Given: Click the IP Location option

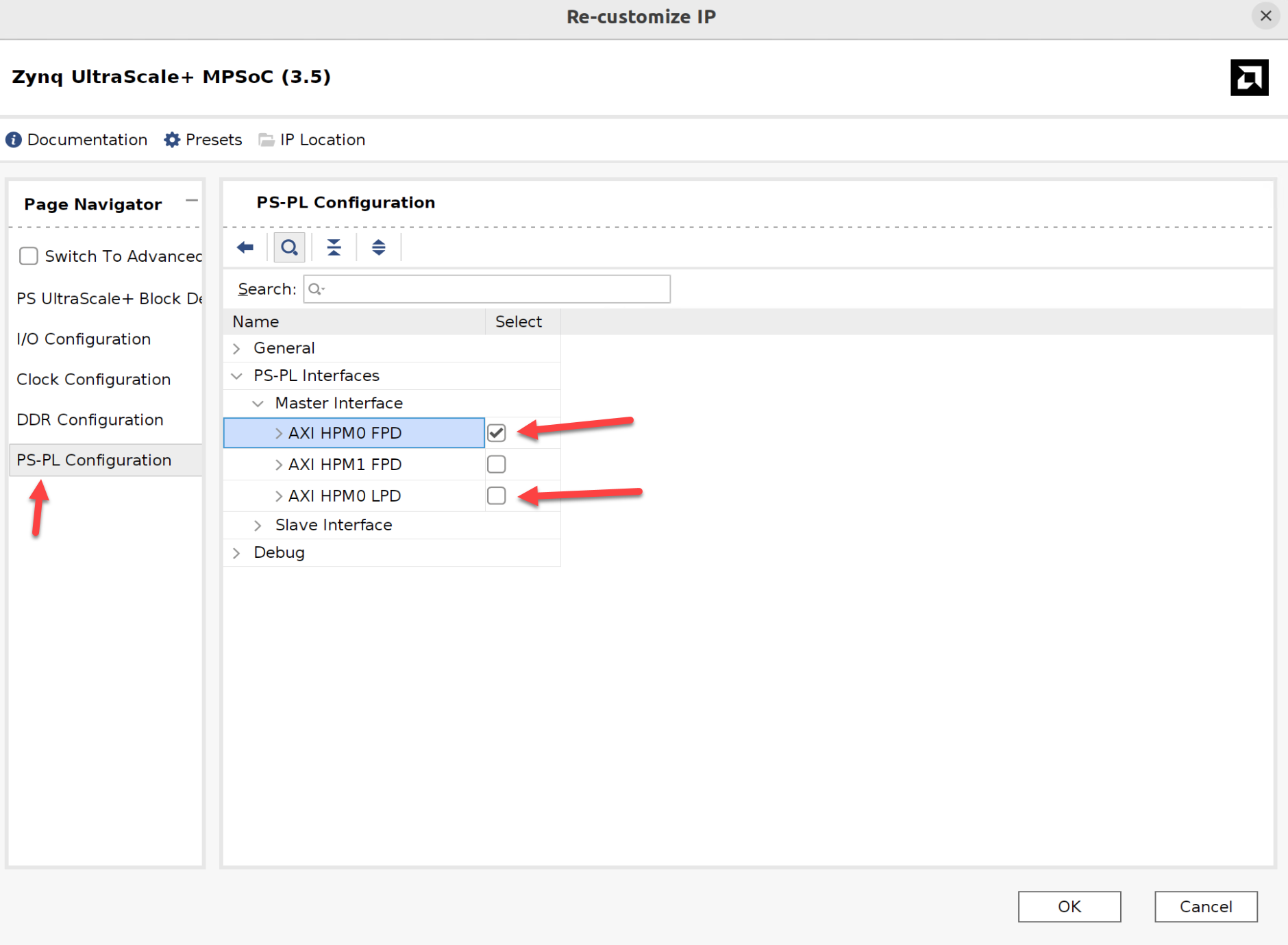Looking at the screenshot, I should [x=322, y=140].
